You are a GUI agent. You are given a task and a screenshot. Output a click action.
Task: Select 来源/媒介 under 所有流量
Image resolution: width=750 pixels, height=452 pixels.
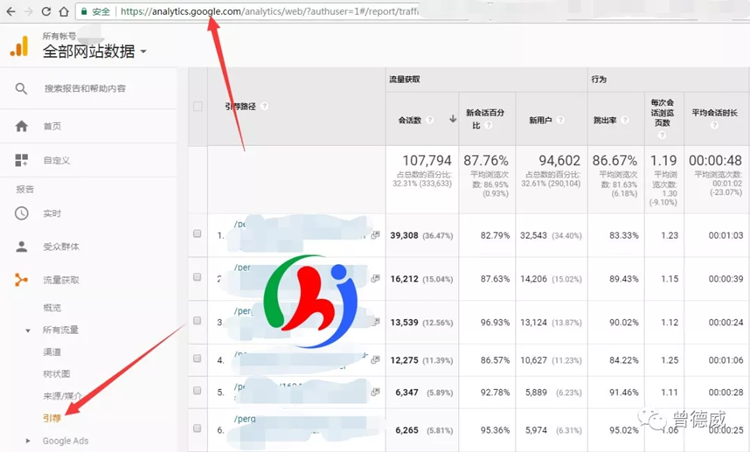tap(62, 396)
